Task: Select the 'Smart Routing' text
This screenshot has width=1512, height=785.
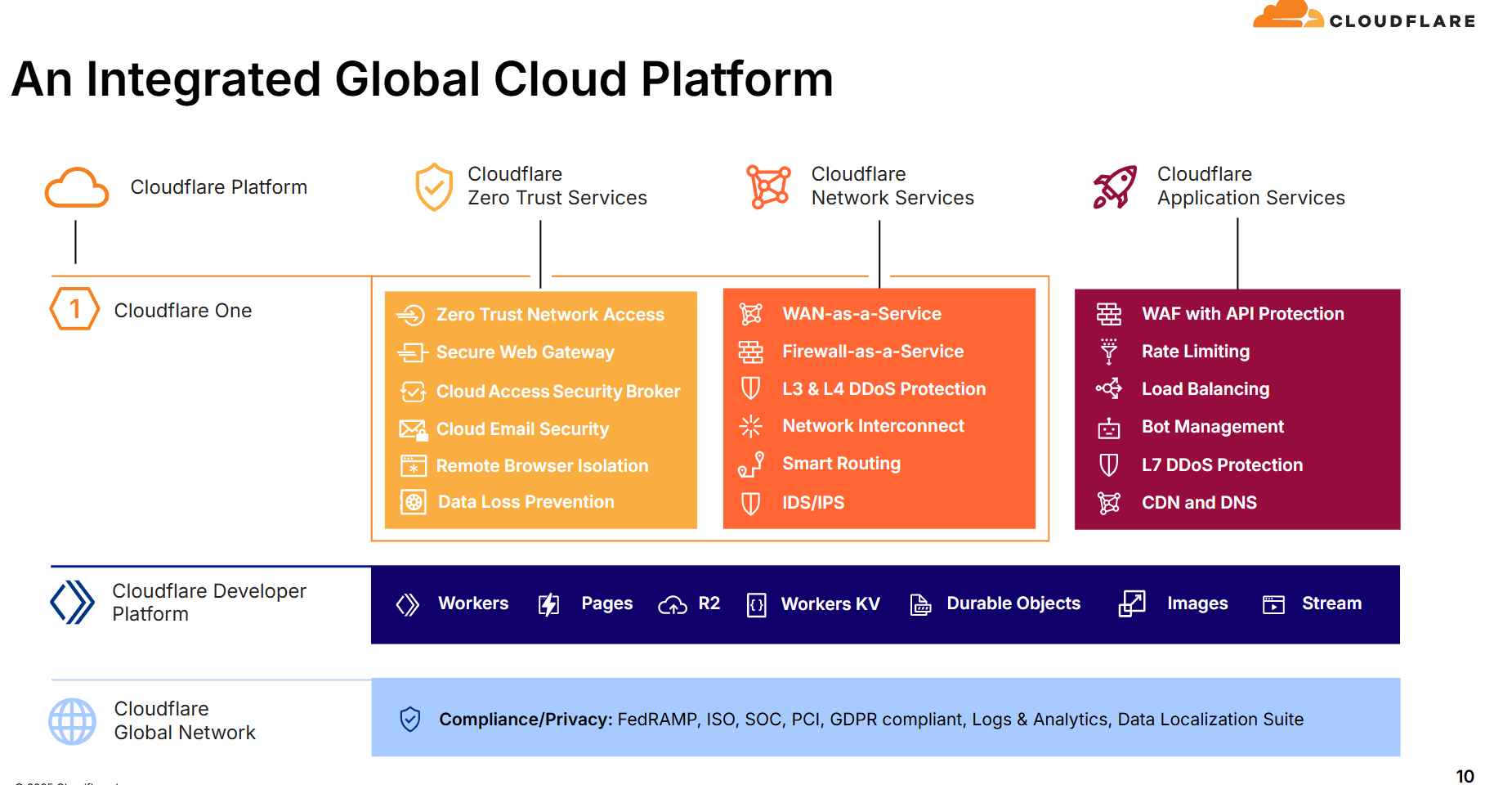Action: (x=842, y=464)
